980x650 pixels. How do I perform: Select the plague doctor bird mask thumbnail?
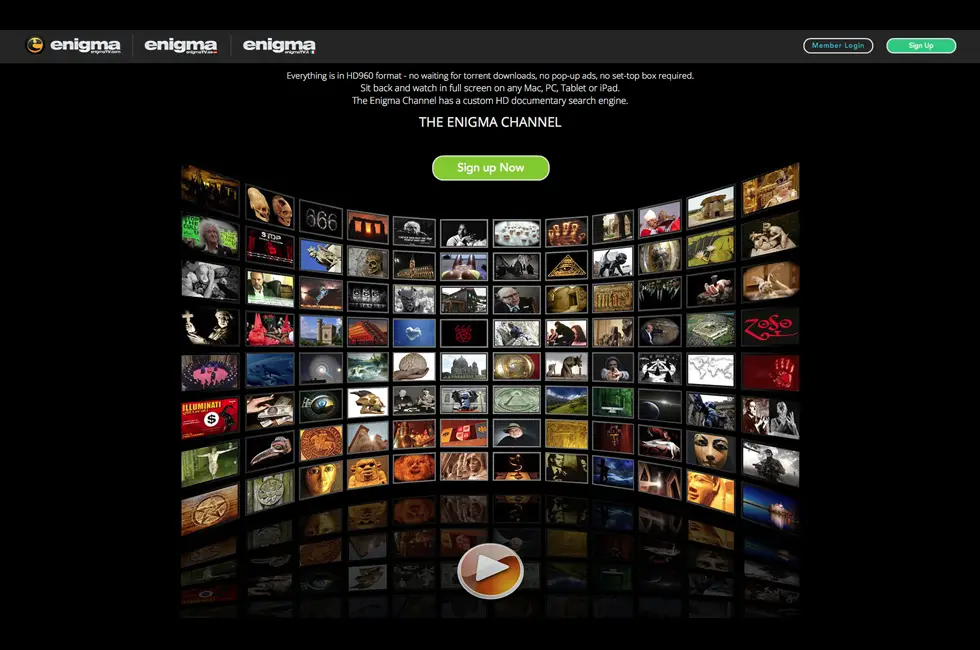tap(270, 450)
